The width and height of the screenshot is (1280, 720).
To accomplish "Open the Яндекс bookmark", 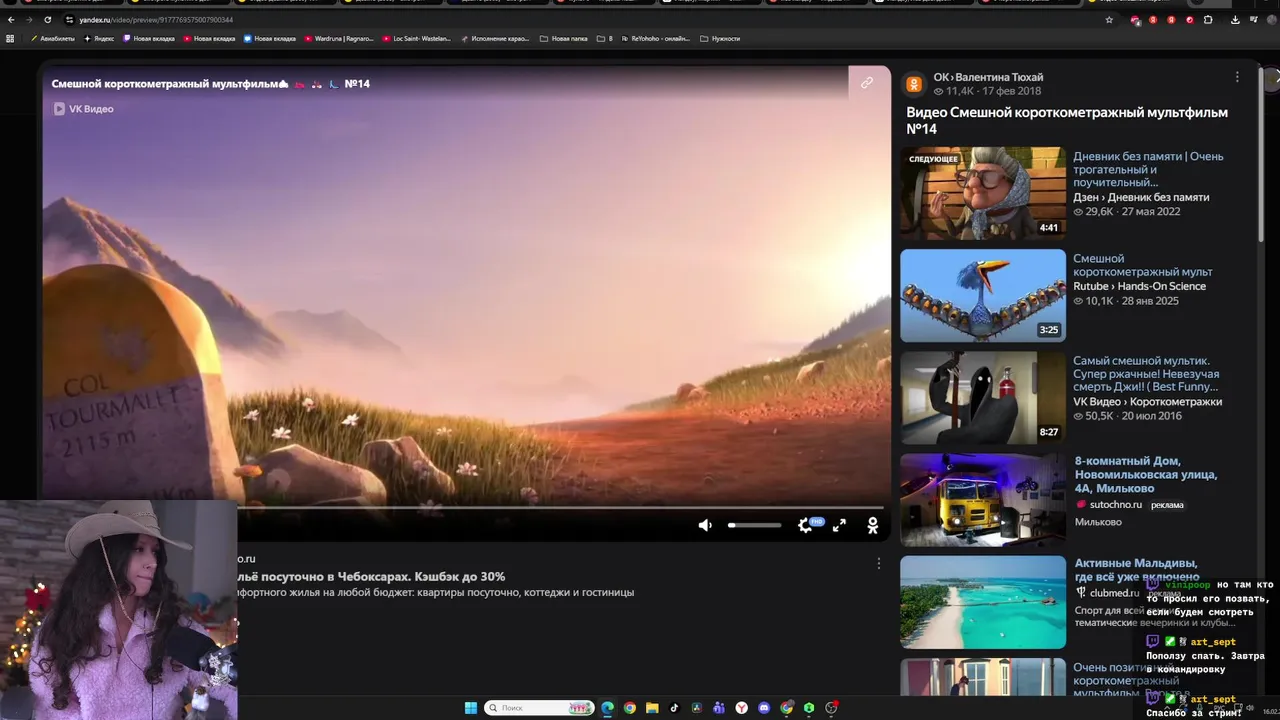I will tap(99, 39).
